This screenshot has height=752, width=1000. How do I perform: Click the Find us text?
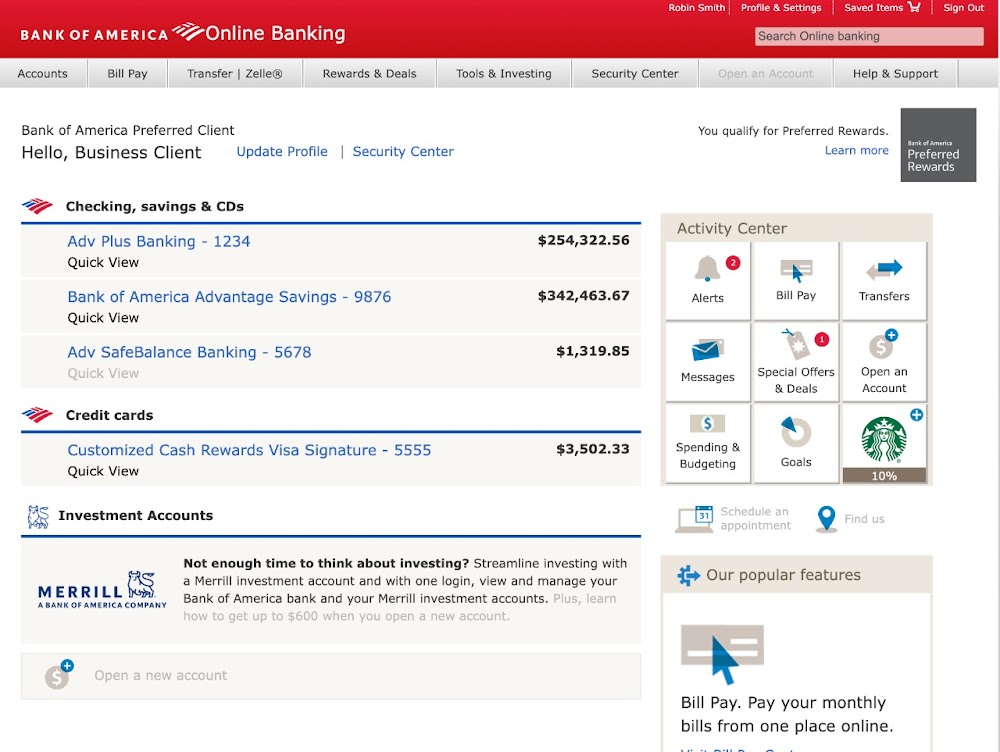point(864,519)
